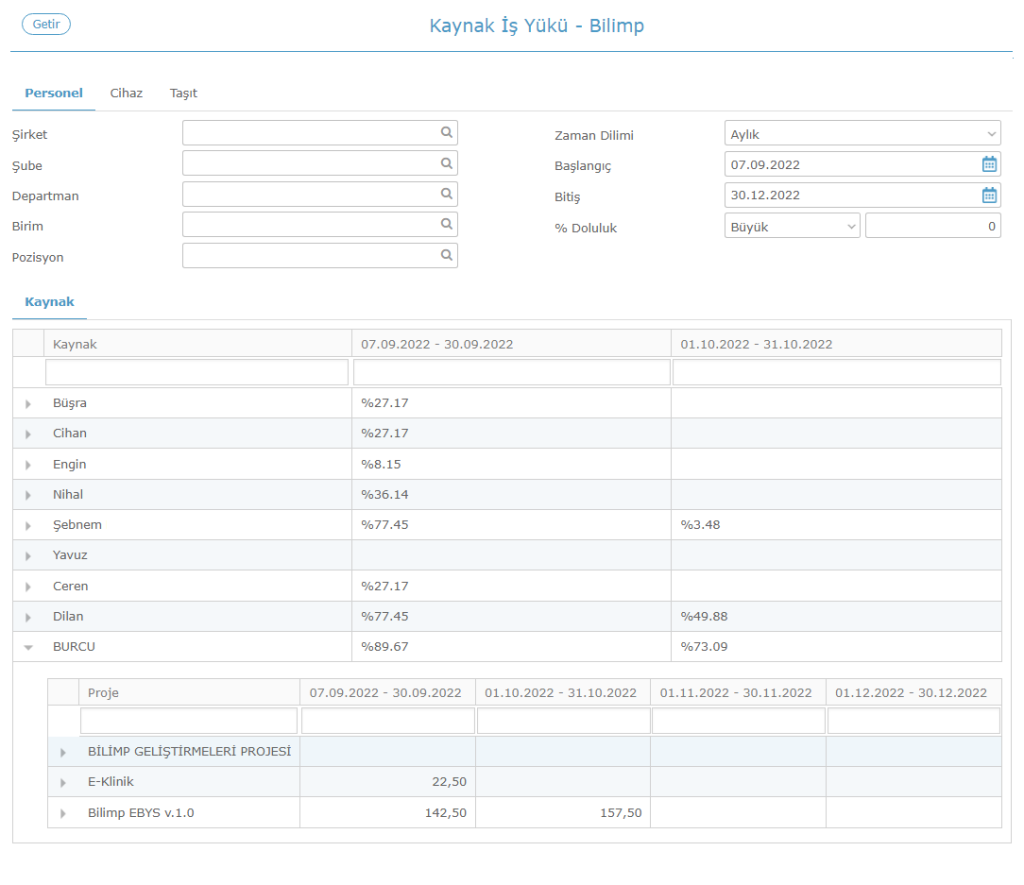Open the Bitiş date calendar icon
Image resolution: width=1024 pixels, height=885 pixels.
(989, 196)
